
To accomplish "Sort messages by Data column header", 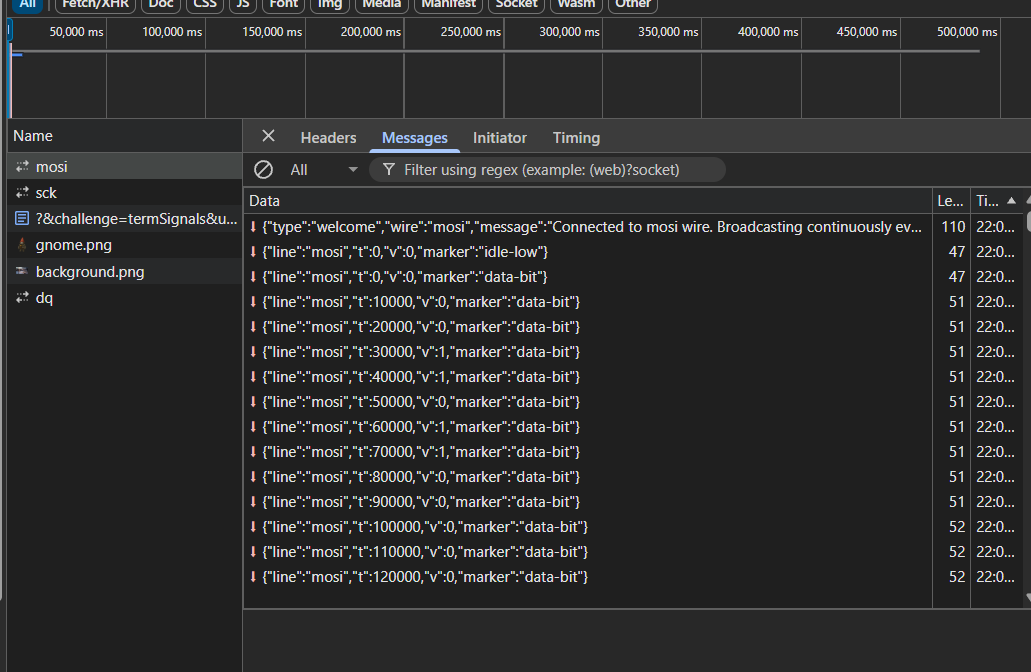I will [588, 201].
